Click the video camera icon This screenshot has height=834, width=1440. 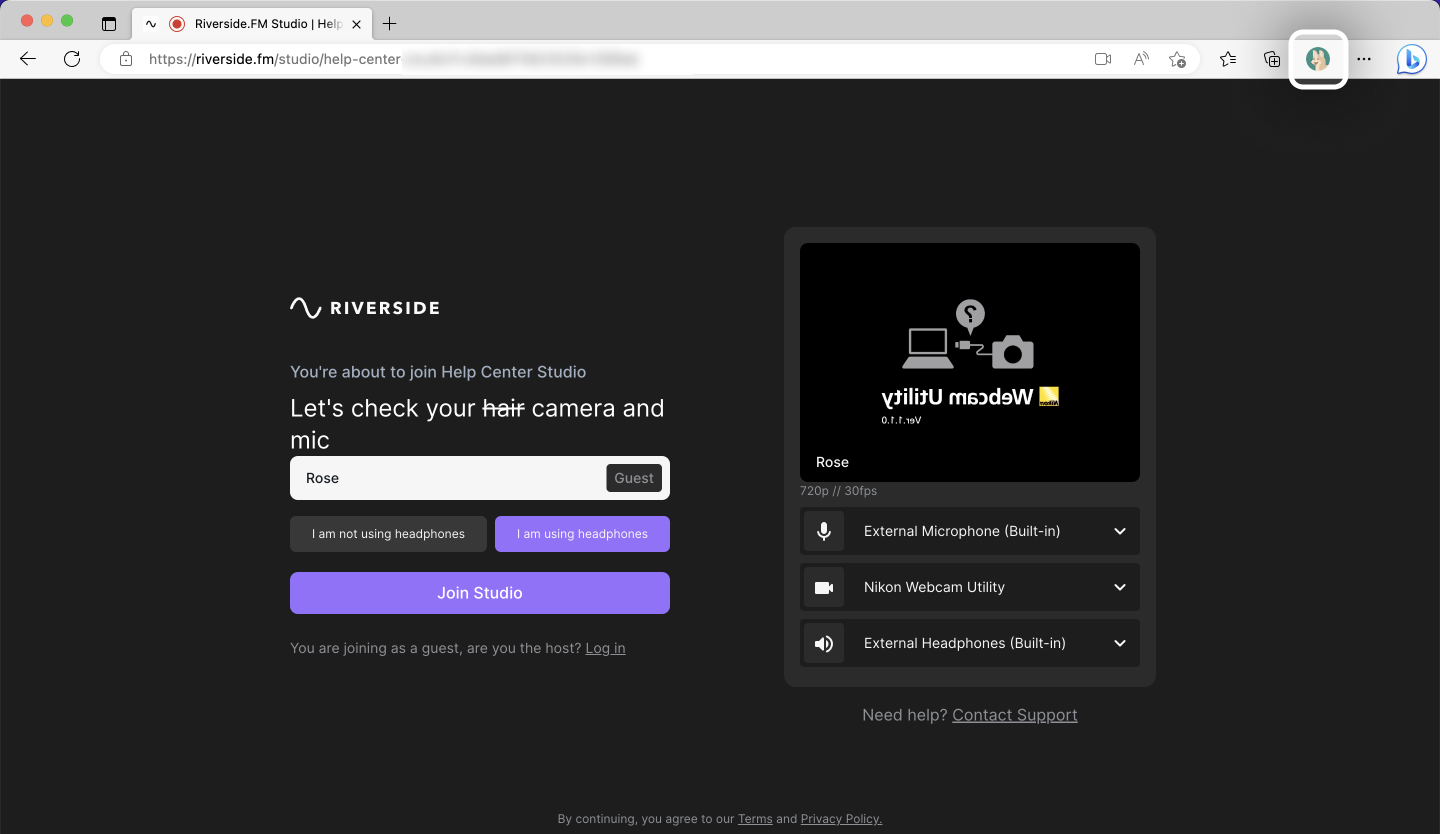(824, 587)
